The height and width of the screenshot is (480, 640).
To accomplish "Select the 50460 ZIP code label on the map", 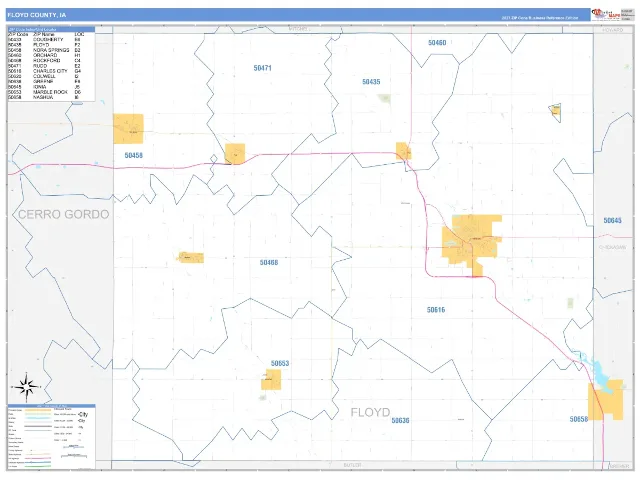I will (437, 42).
